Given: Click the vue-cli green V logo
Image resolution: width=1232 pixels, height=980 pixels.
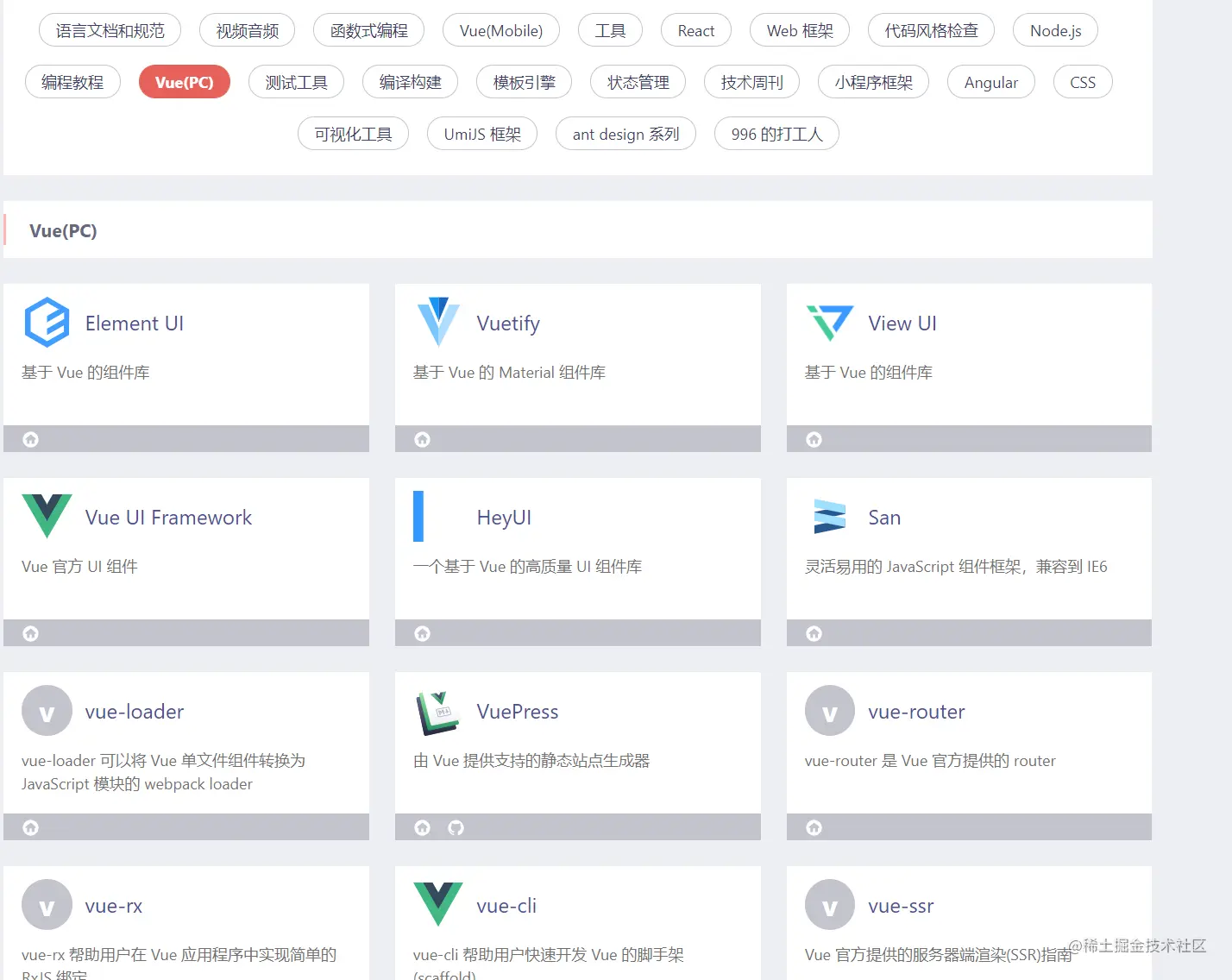Looking at the screenshot, I should coord(438,904).
